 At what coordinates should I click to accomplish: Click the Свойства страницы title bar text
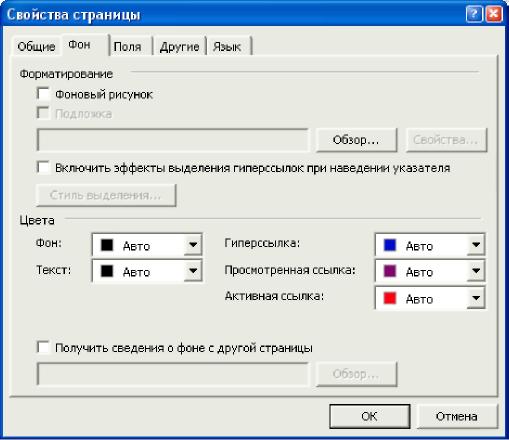pos(73,15)
